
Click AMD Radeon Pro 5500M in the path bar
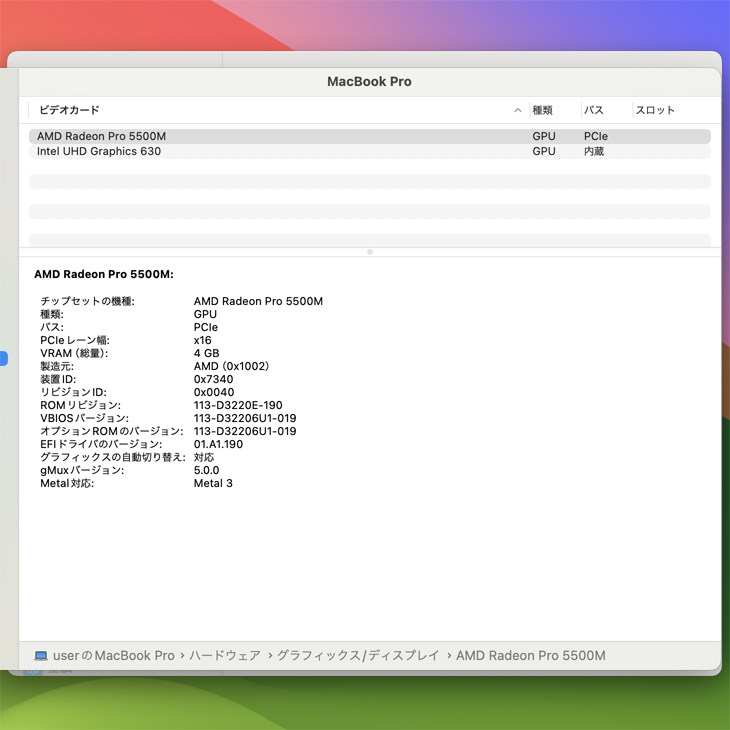pos(531,656)
